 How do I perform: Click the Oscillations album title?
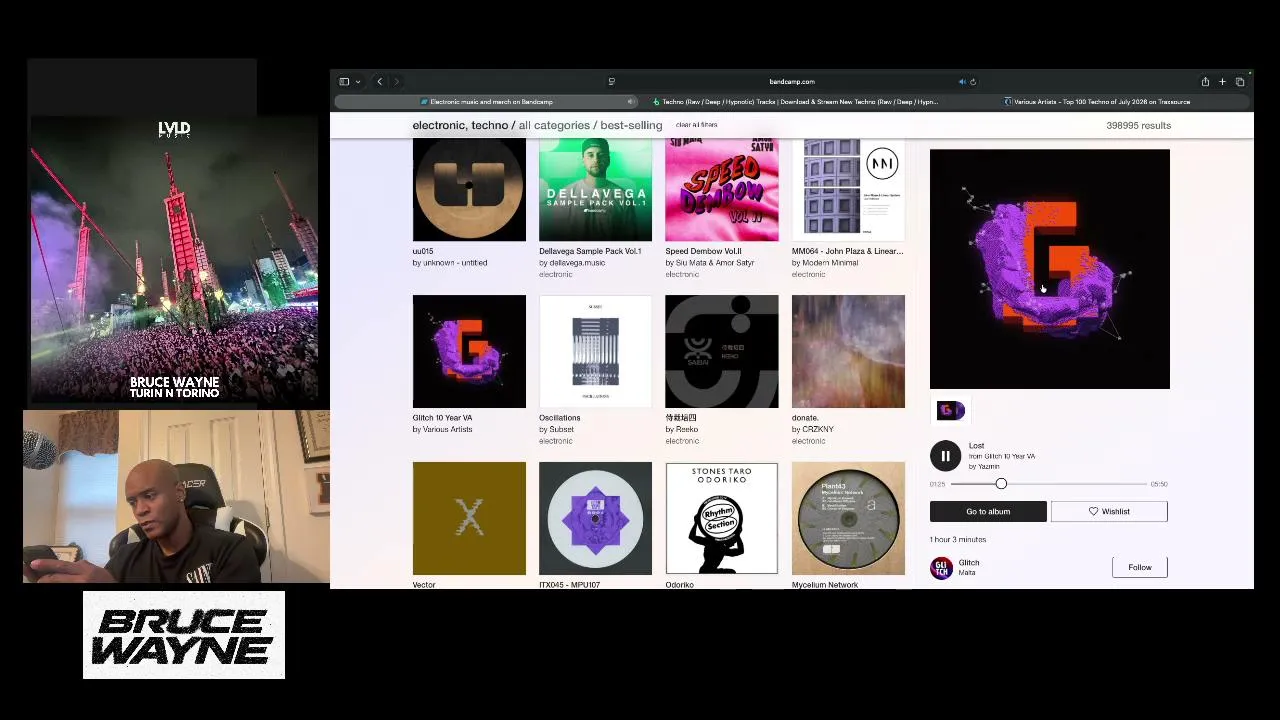[x=559, y=418]
